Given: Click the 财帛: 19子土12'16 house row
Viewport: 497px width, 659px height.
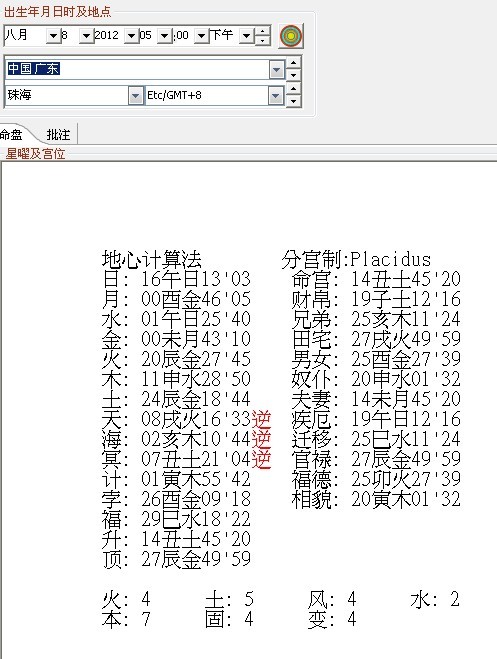Looking at the screenshot, I should pyautogui.click(x=376, y=299).
